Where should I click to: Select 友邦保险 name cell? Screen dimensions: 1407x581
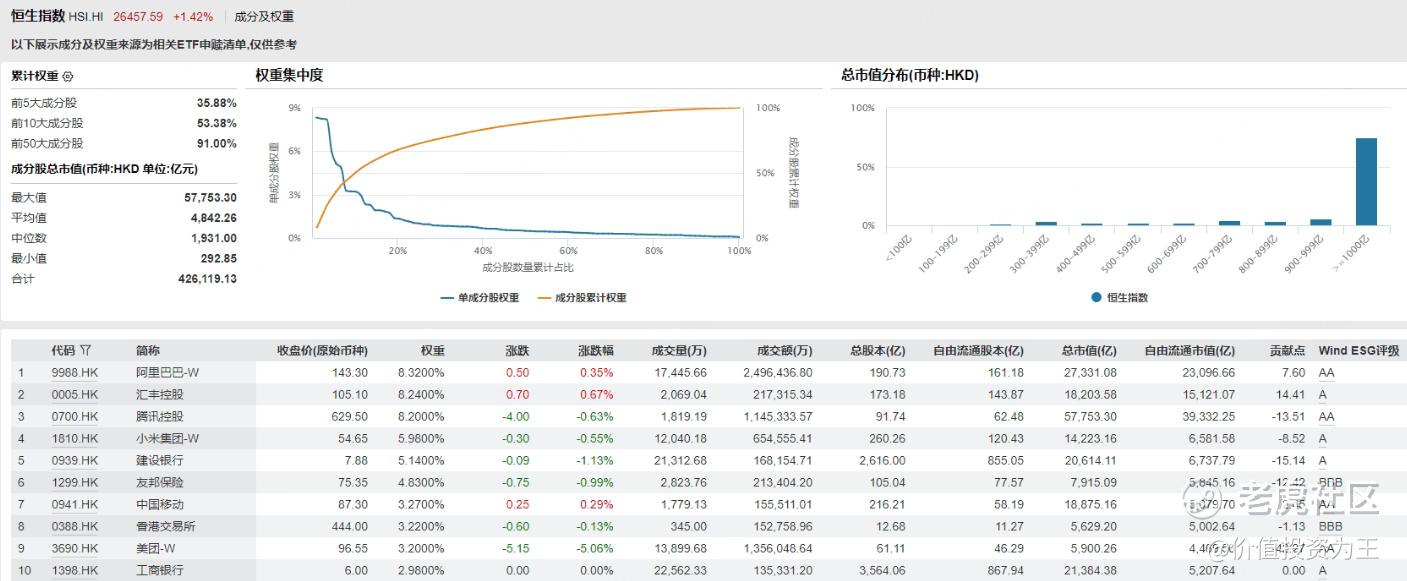coord(160,482)
